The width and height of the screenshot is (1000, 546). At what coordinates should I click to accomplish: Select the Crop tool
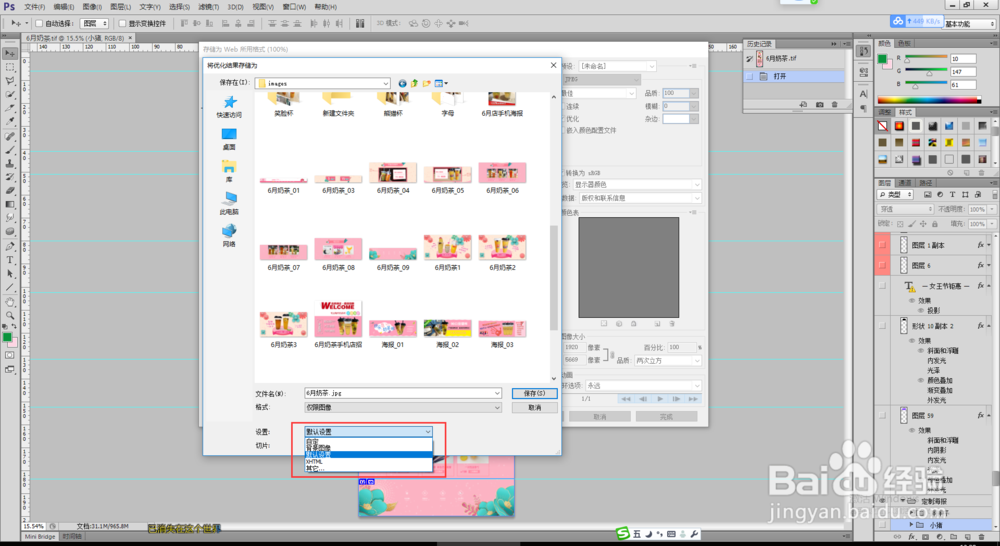tap(10, 108)
